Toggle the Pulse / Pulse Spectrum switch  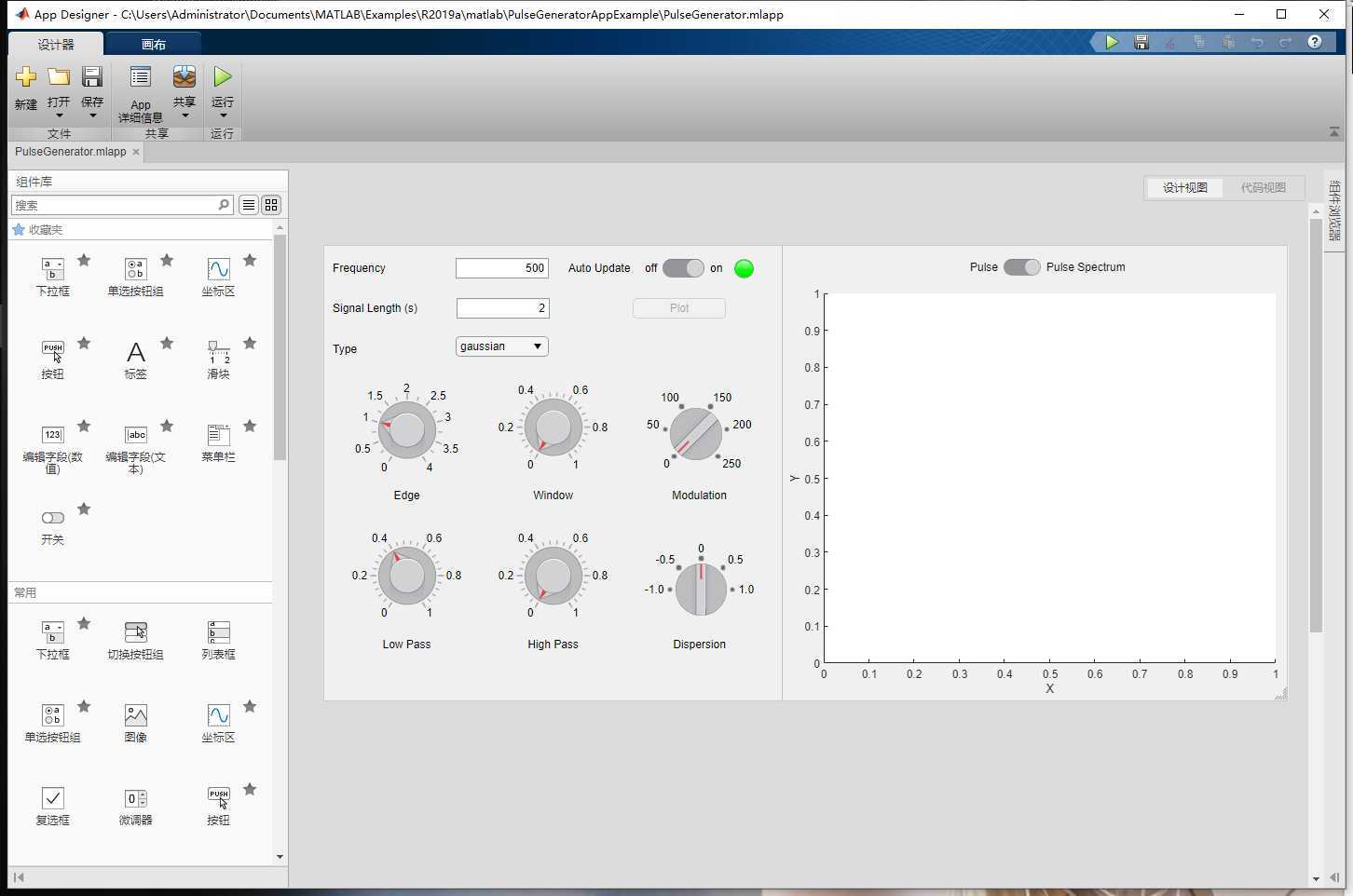1022,266
